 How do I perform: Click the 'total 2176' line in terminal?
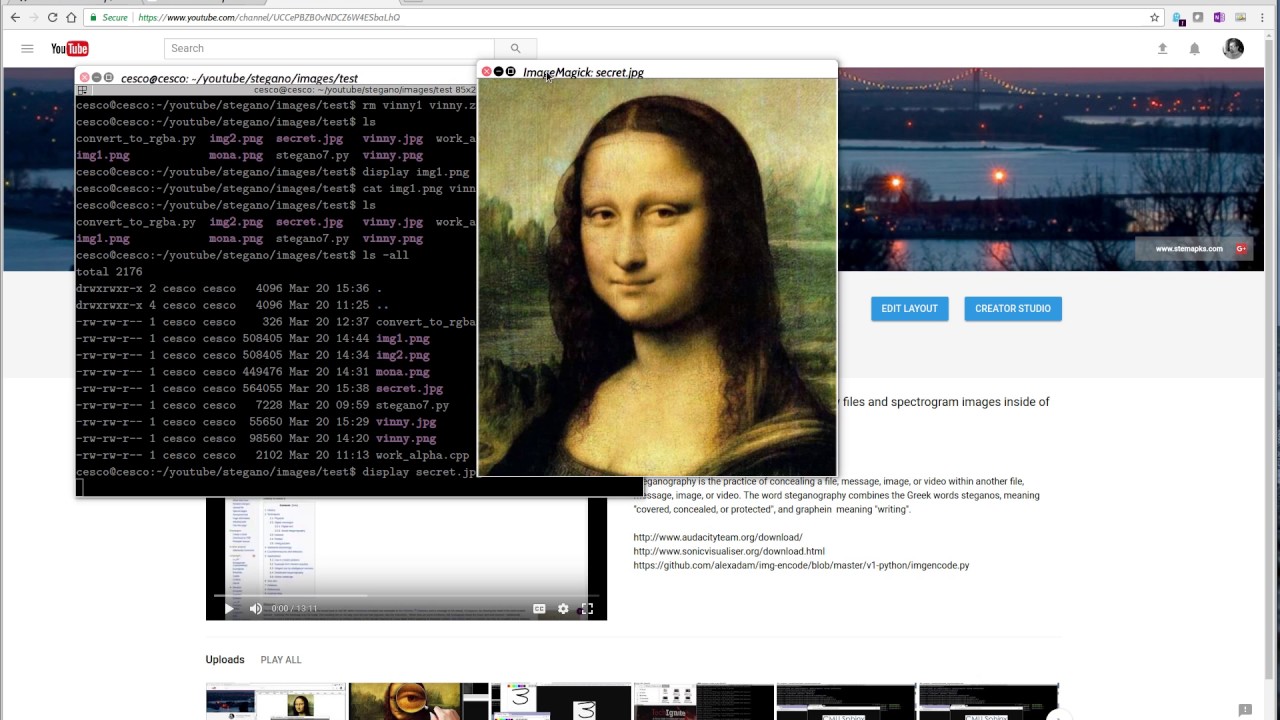point(109,272)
